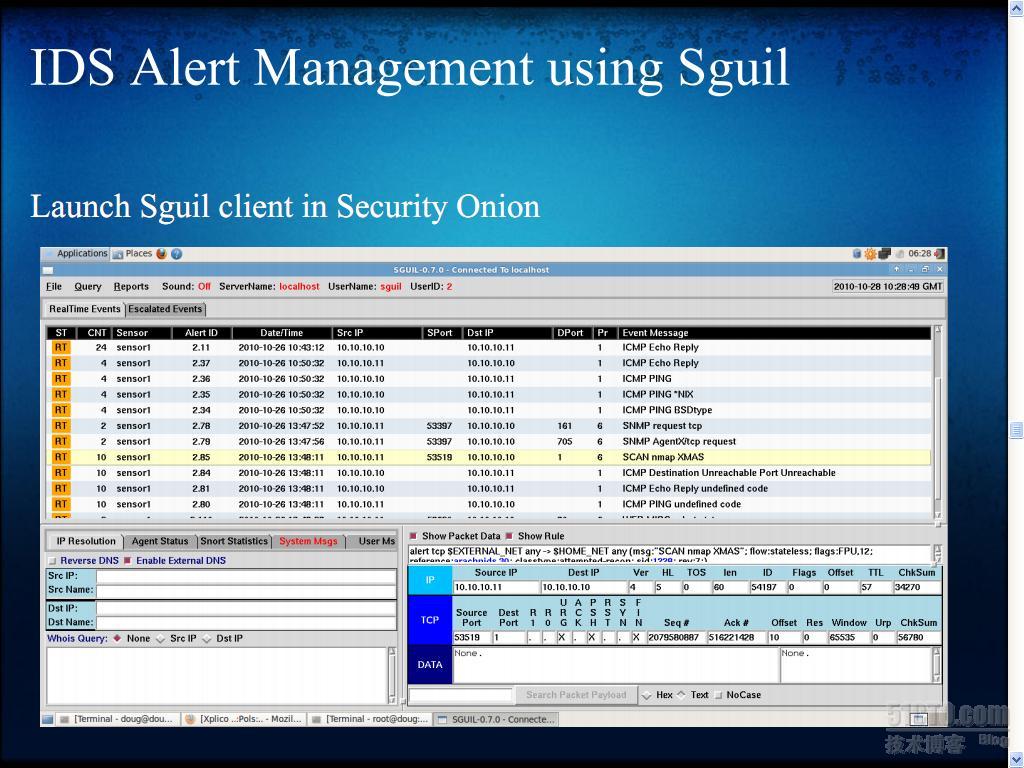Click the packet payload search input field
Viewport: 1024px width, 768px height.
(460, 695)
